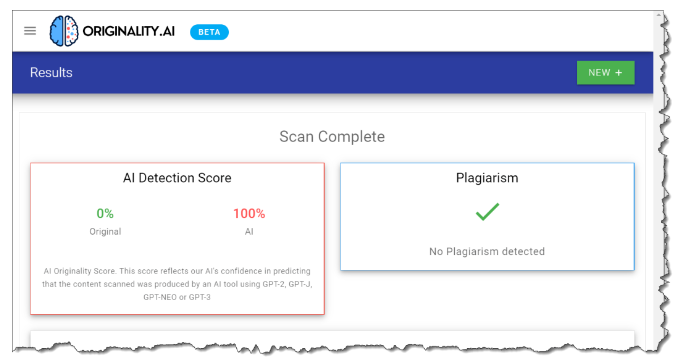Click the green NEW + button

606,73
